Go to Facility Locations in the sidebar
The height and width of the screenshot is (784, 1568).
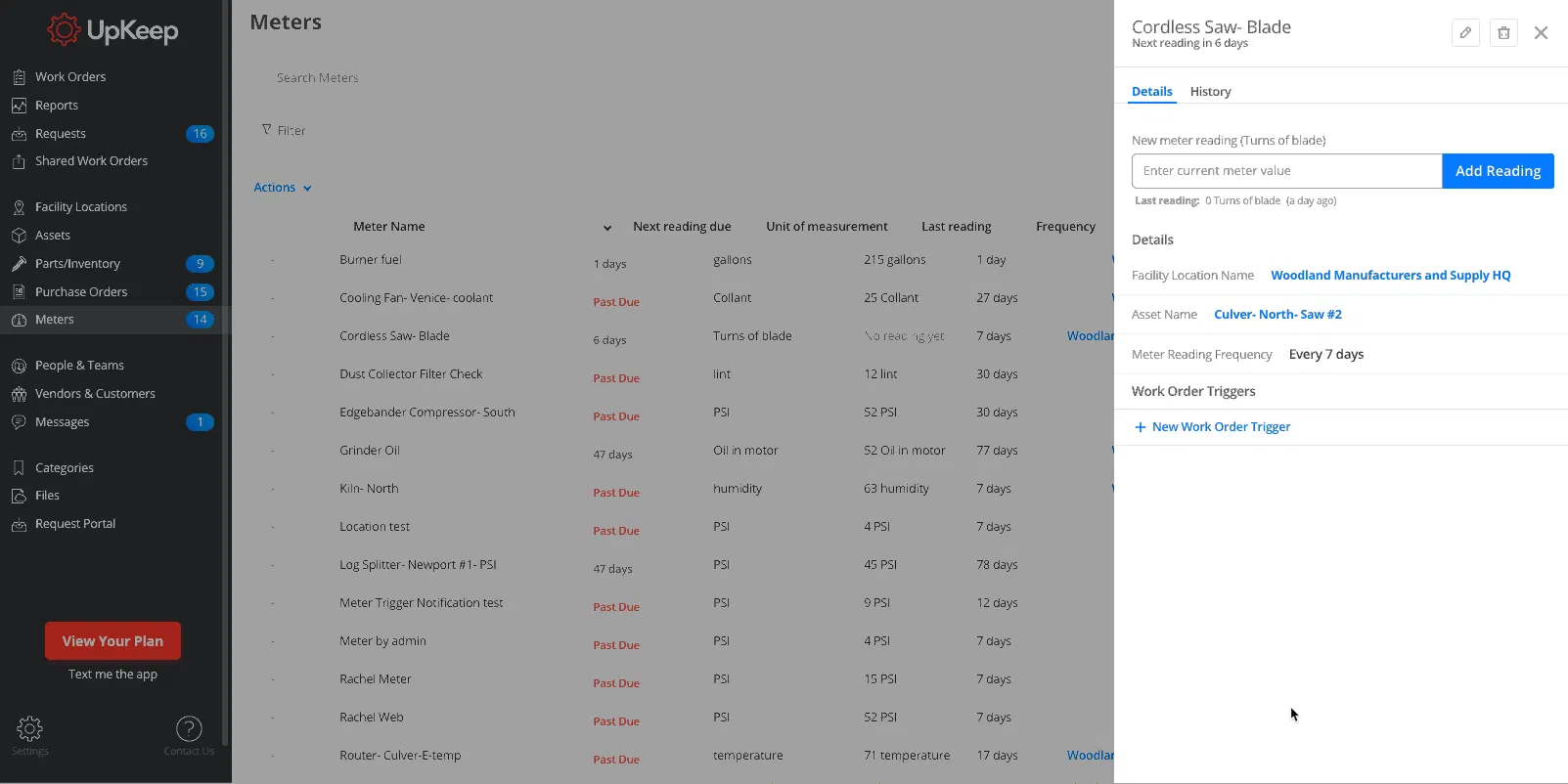tap(81, 207)
